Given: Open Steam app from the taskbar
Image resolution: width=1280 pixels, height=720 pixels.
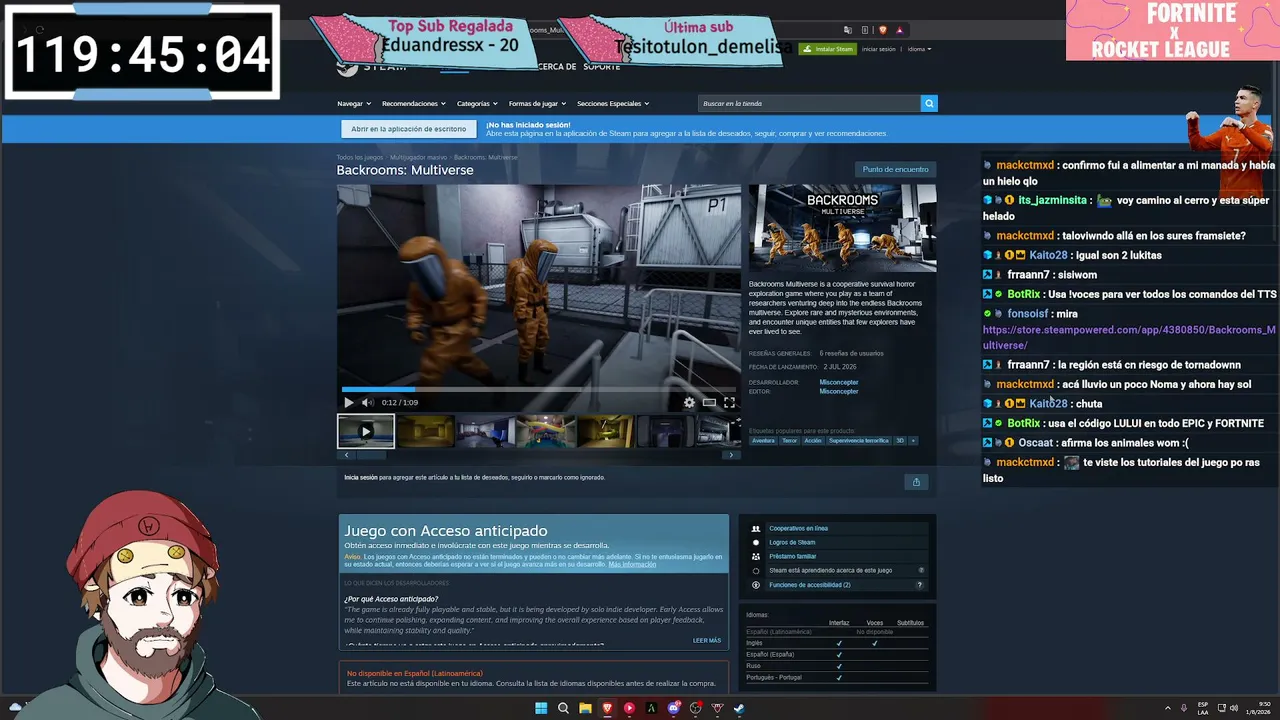Looking at the screenshot, I should 739,708.
